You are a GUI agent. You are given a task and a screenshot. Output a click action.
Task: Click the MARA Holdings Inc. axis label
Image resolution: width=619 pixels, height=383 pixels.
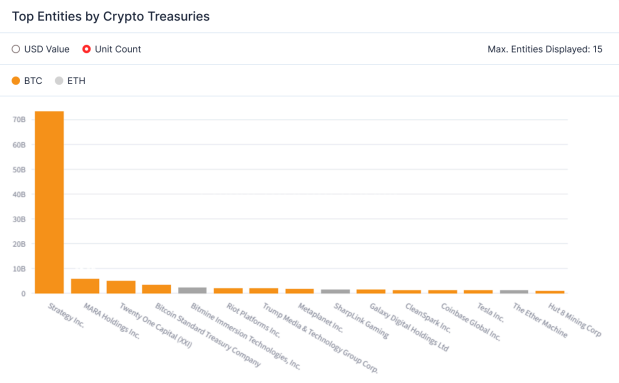(112, 321)
